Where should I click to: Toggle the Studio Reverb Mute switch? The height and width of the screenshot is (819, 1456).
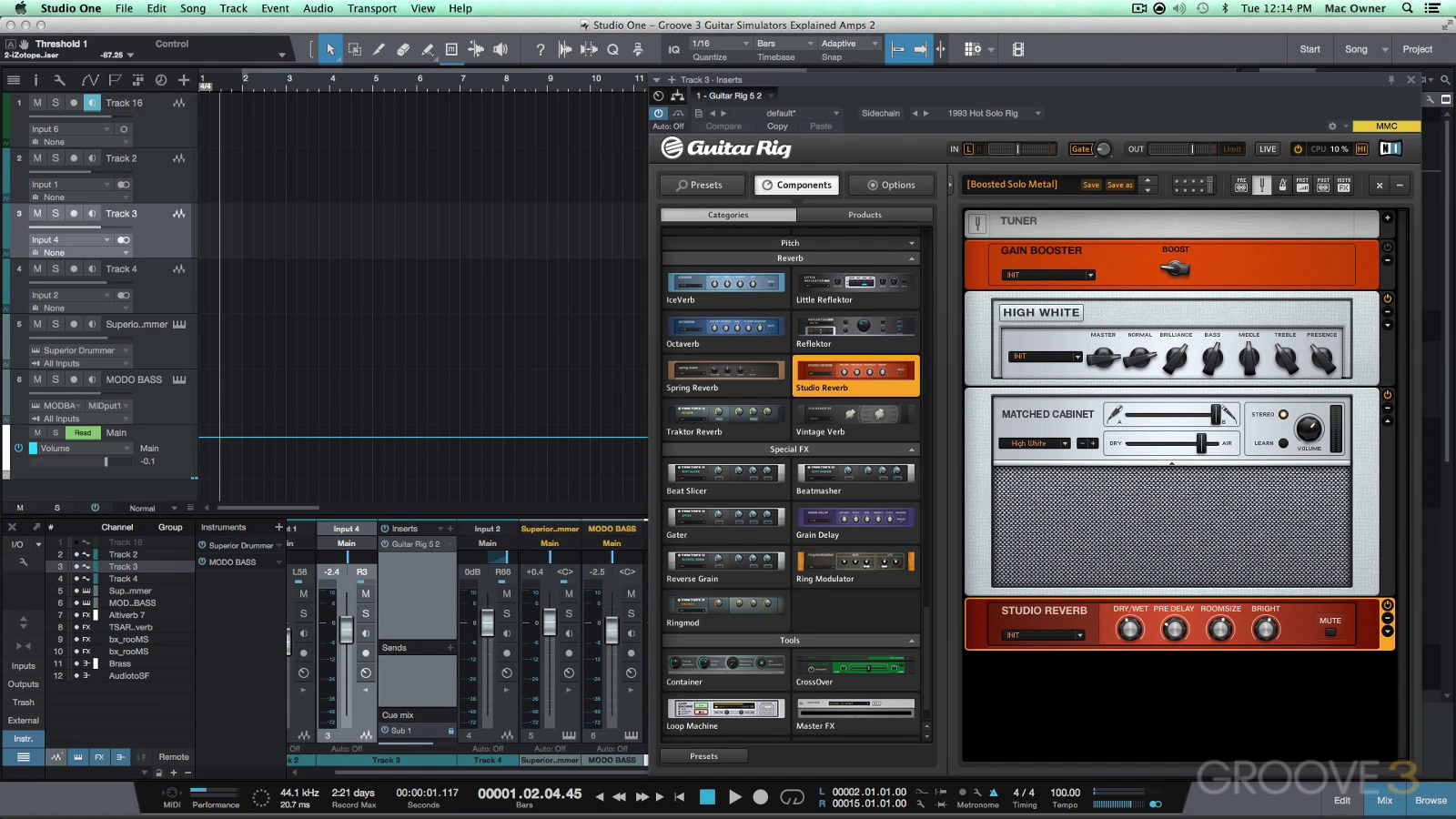(1330, 632)
